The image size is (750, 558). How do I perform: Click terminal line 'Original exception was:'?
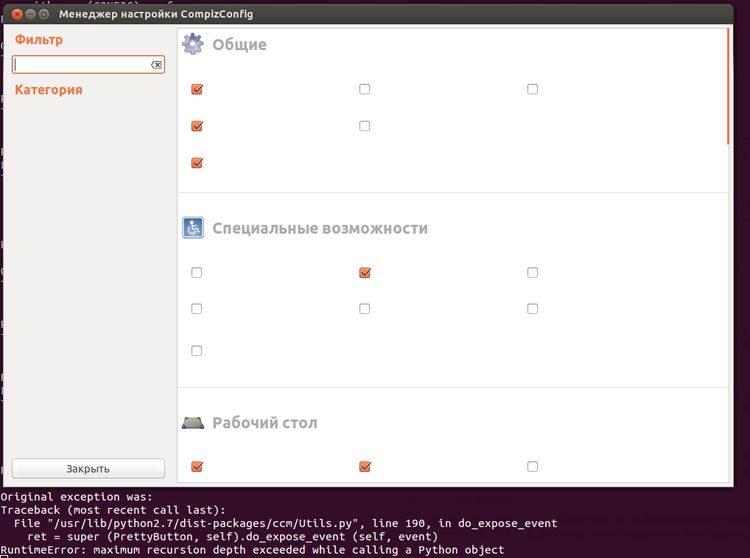click(77, 497)
